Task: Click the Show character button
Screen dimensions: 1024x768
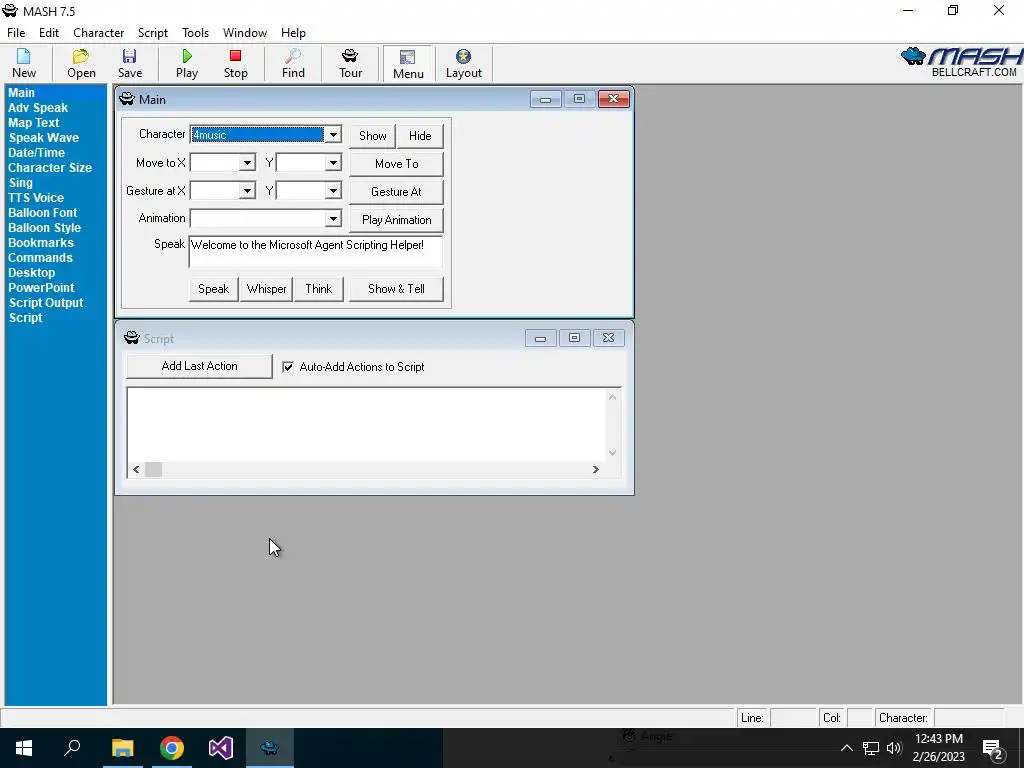Action: click(x=372, y=136)
